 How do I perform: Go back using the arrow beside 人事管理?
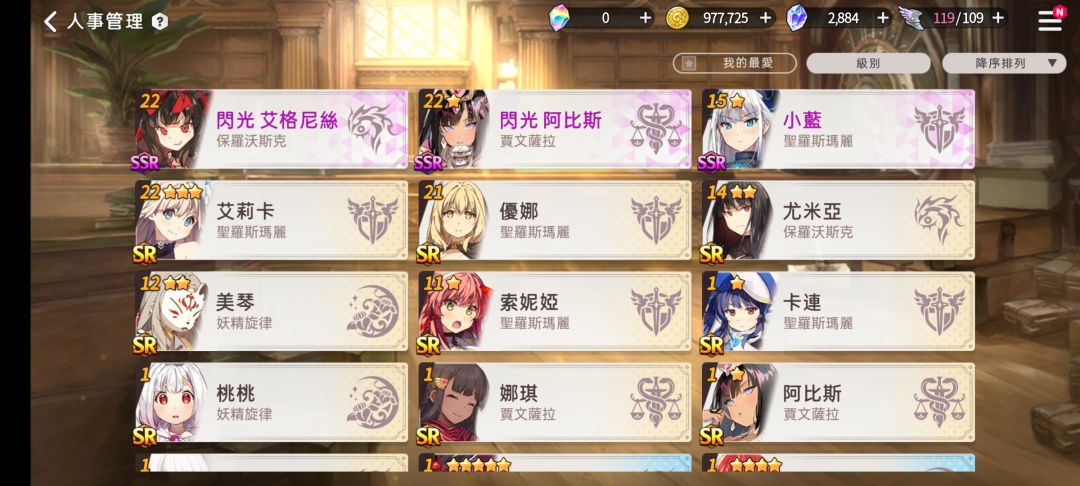[x=50, y=21]
